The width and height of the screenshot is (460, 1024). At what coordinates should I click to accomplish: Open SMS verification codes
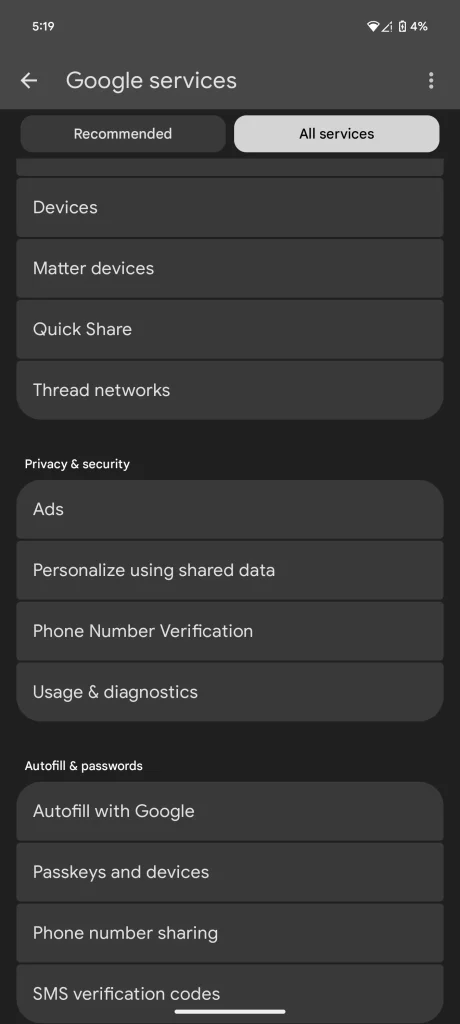point(230,993)
